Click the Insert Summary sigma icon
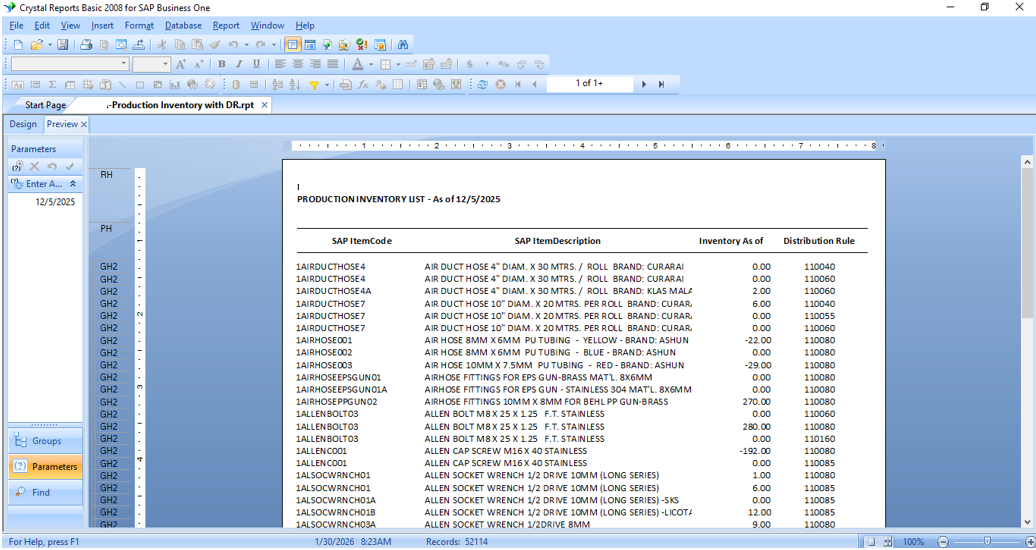 click(53, 85)
